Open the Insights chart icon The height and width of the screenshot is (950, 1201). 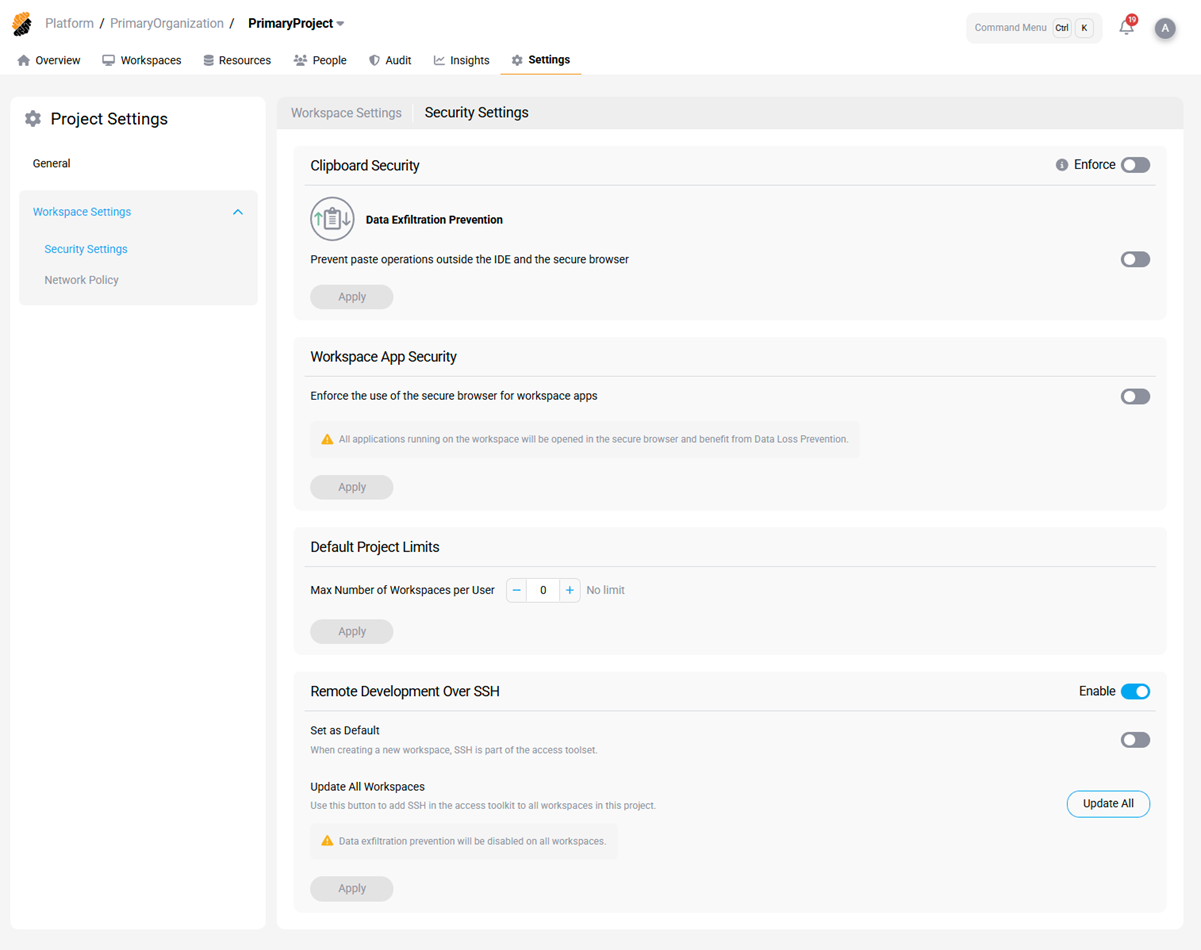click(438, 60)
